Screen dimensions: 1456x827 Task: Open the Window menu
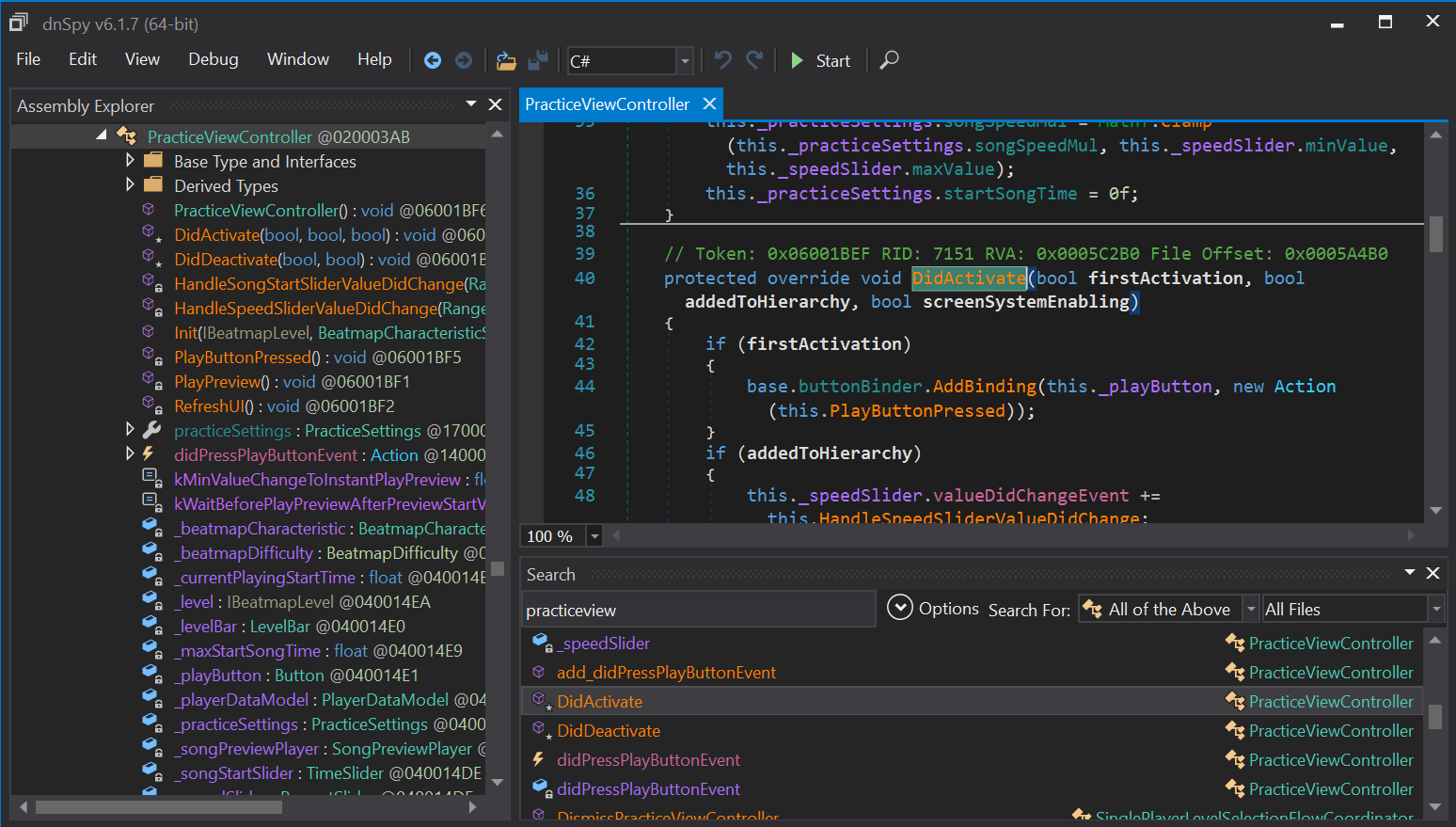(x=297, y=59)
